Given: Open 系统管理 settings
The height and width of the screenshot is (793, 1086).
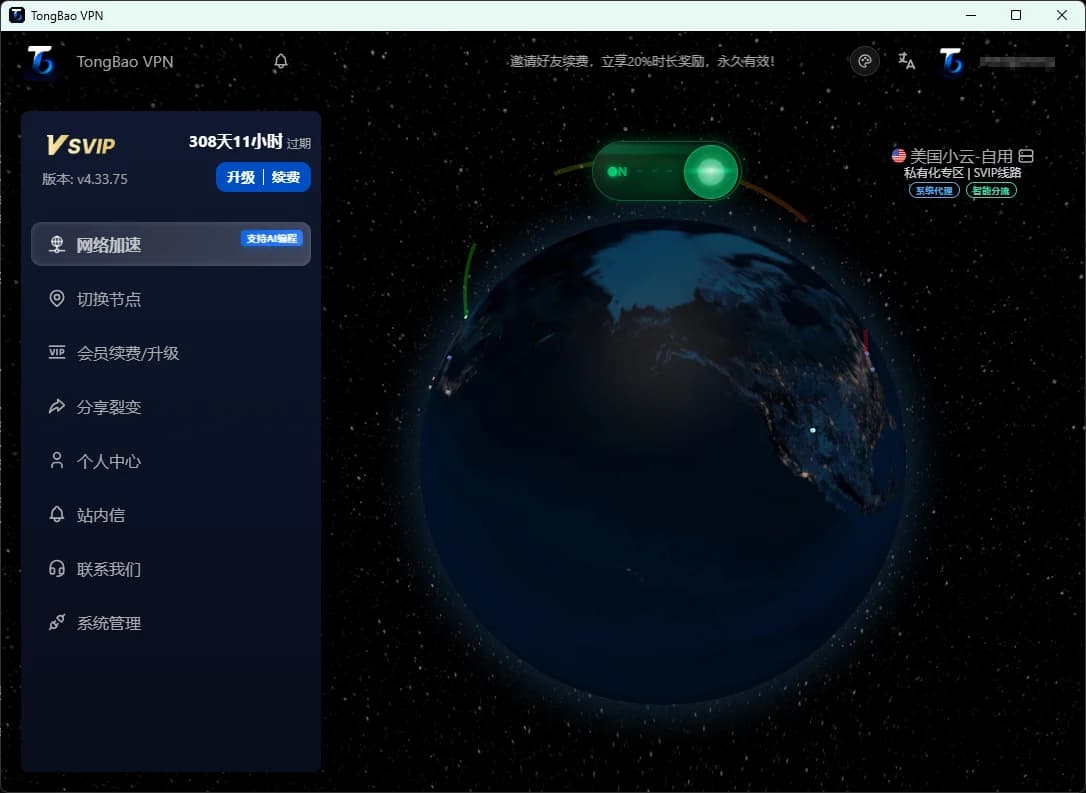Looking at the screenshot, I should click(x=109, y=623).
